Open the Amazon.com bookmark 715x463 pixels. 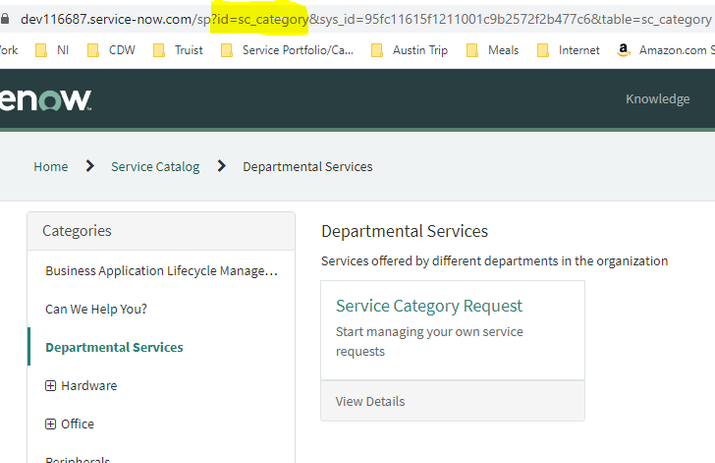tap(665, 50)
